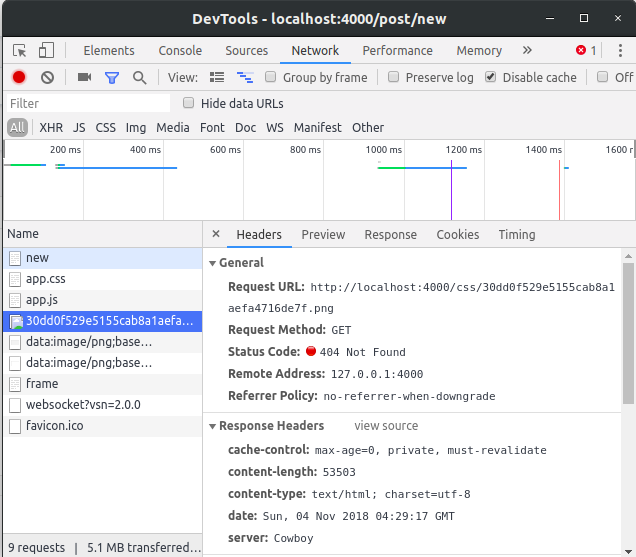
Task: Open DevTools three-dot customize menu
Action: [620, 50]
